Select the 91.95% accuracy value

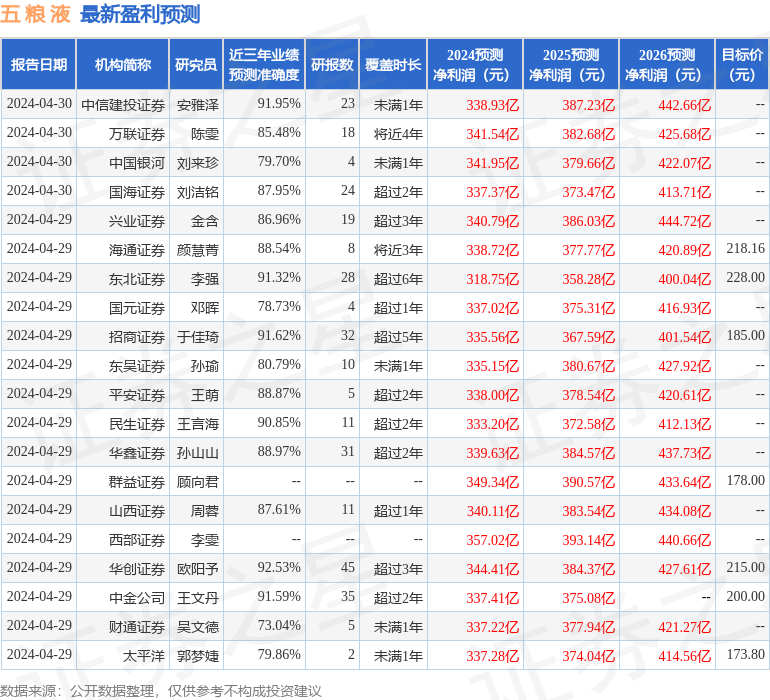(x=279, y=104)
